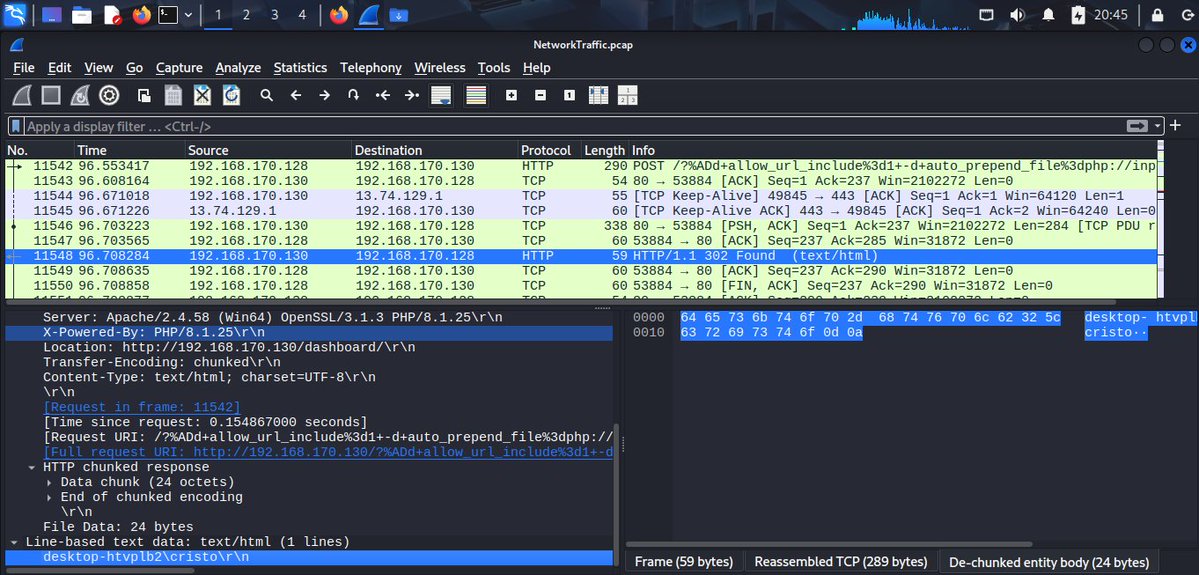This screenshot has width=1199, height=575.
Task: Select packet 11544 TCP Keep-Alive
Action: [x=581, y=195]
